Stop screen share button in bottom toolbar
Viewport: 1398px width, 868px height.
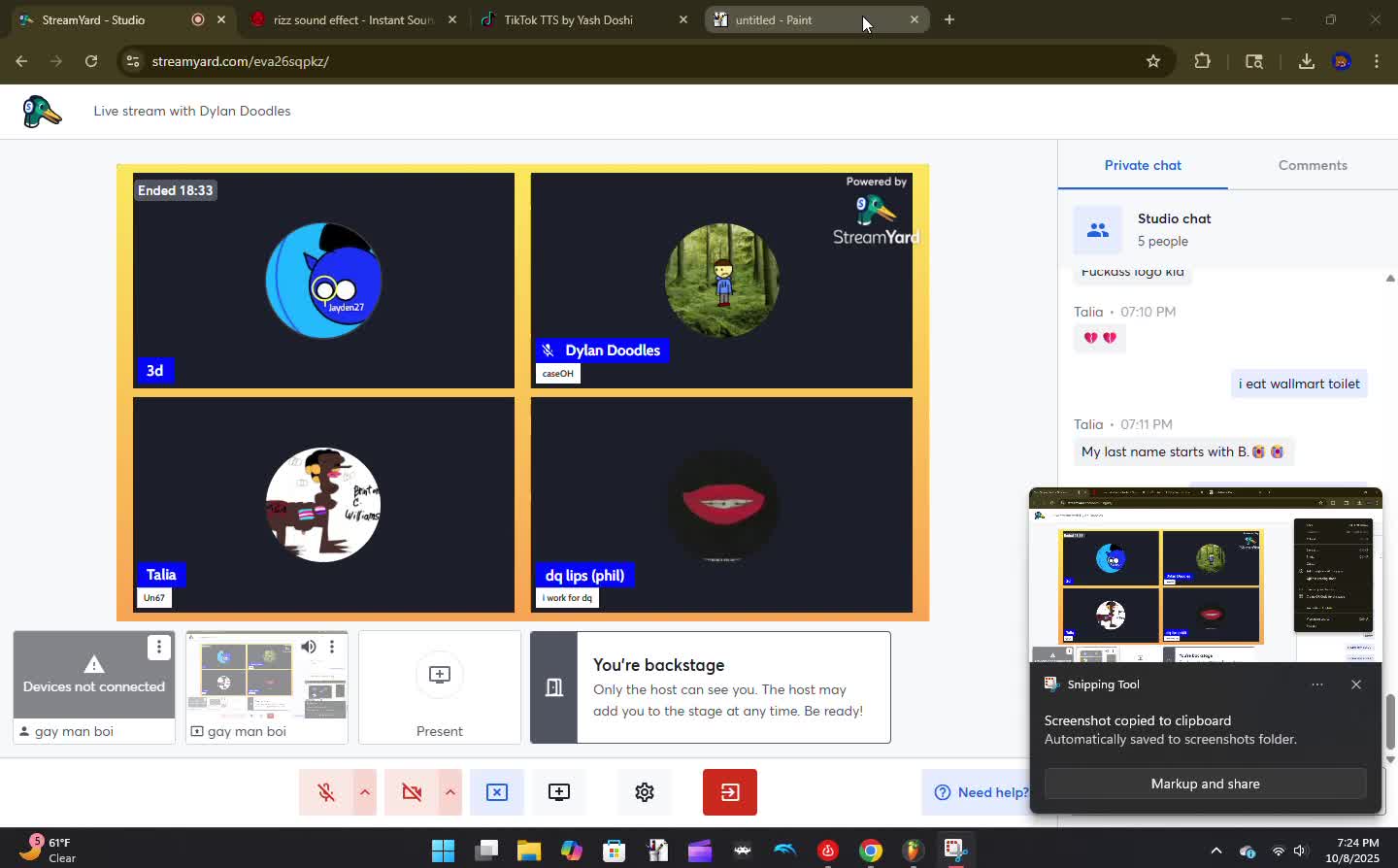[x=497, y=792]
